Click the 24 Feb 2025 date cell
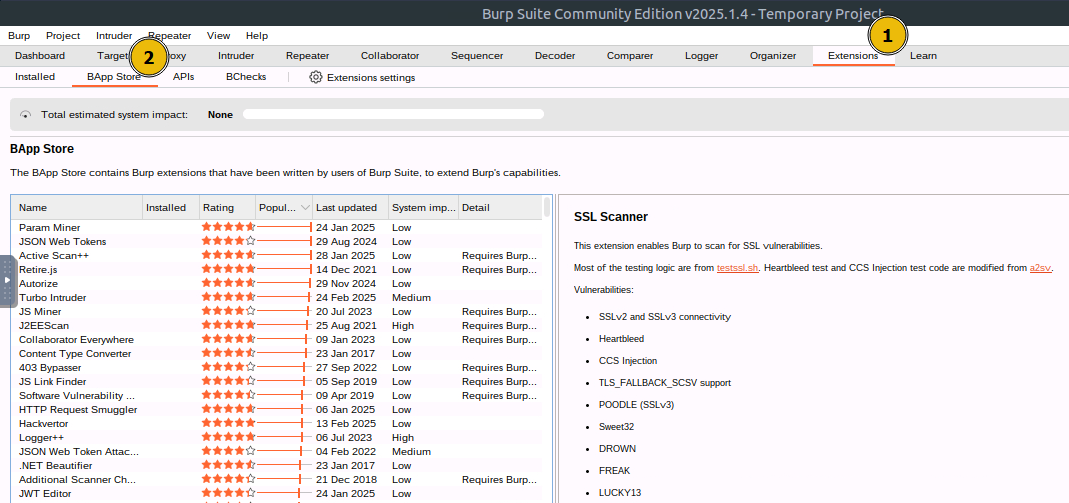Screen dimensions: 1069x503 (x=346, y=298)
